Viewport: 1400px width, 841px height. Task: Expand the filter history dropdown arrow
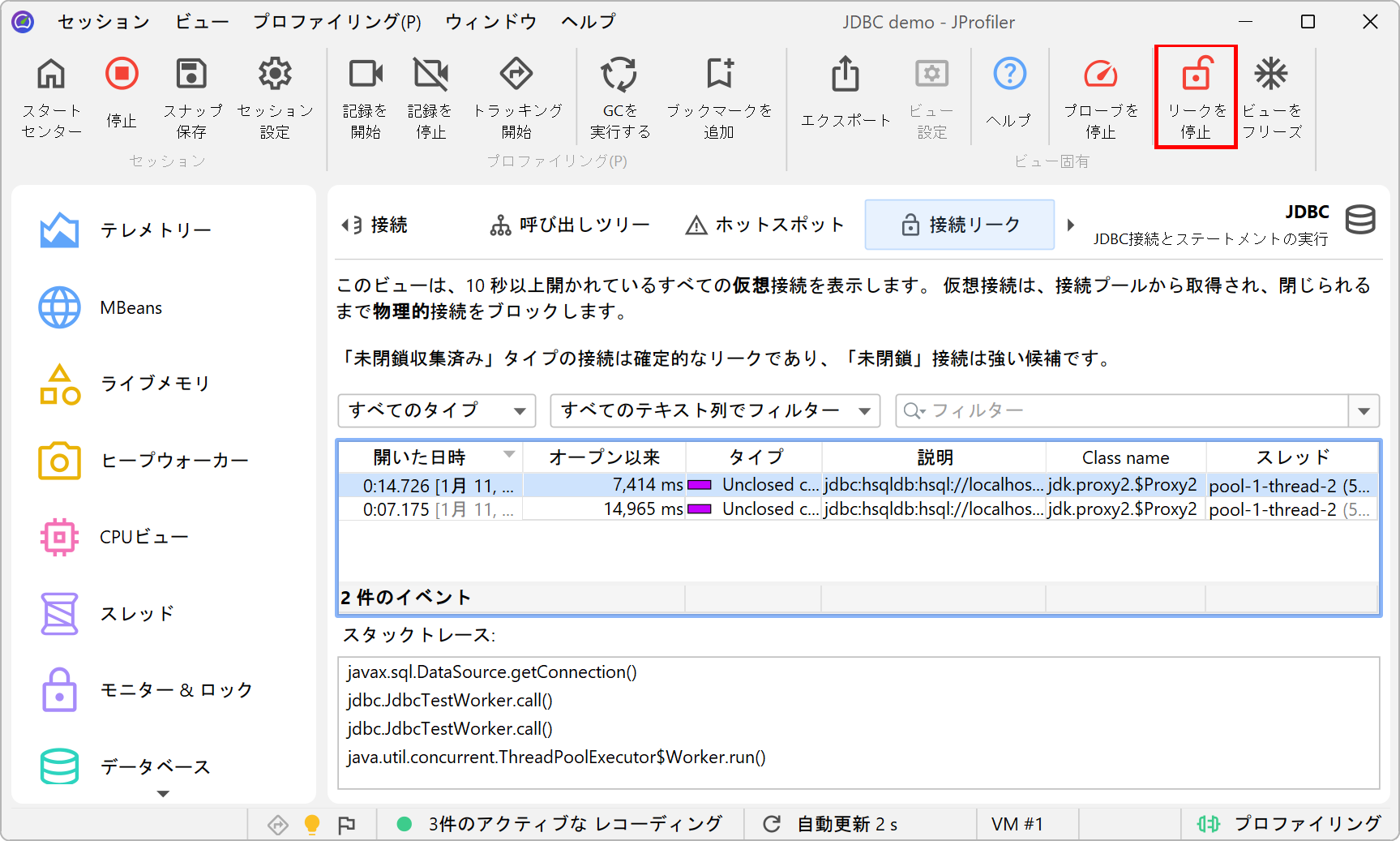point(1364,411)
